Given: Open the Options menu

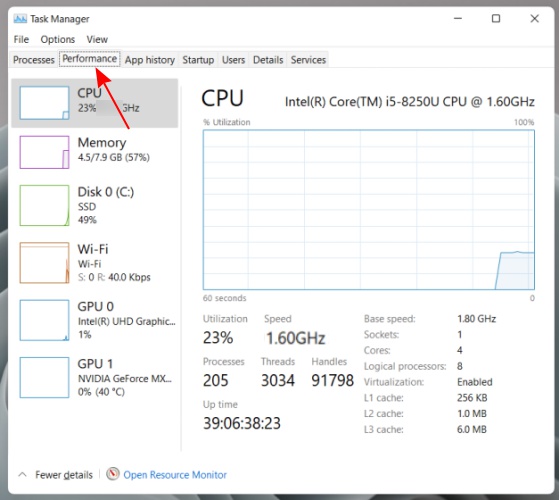Looking at the screenshot, I should click(x=58, y=39).
